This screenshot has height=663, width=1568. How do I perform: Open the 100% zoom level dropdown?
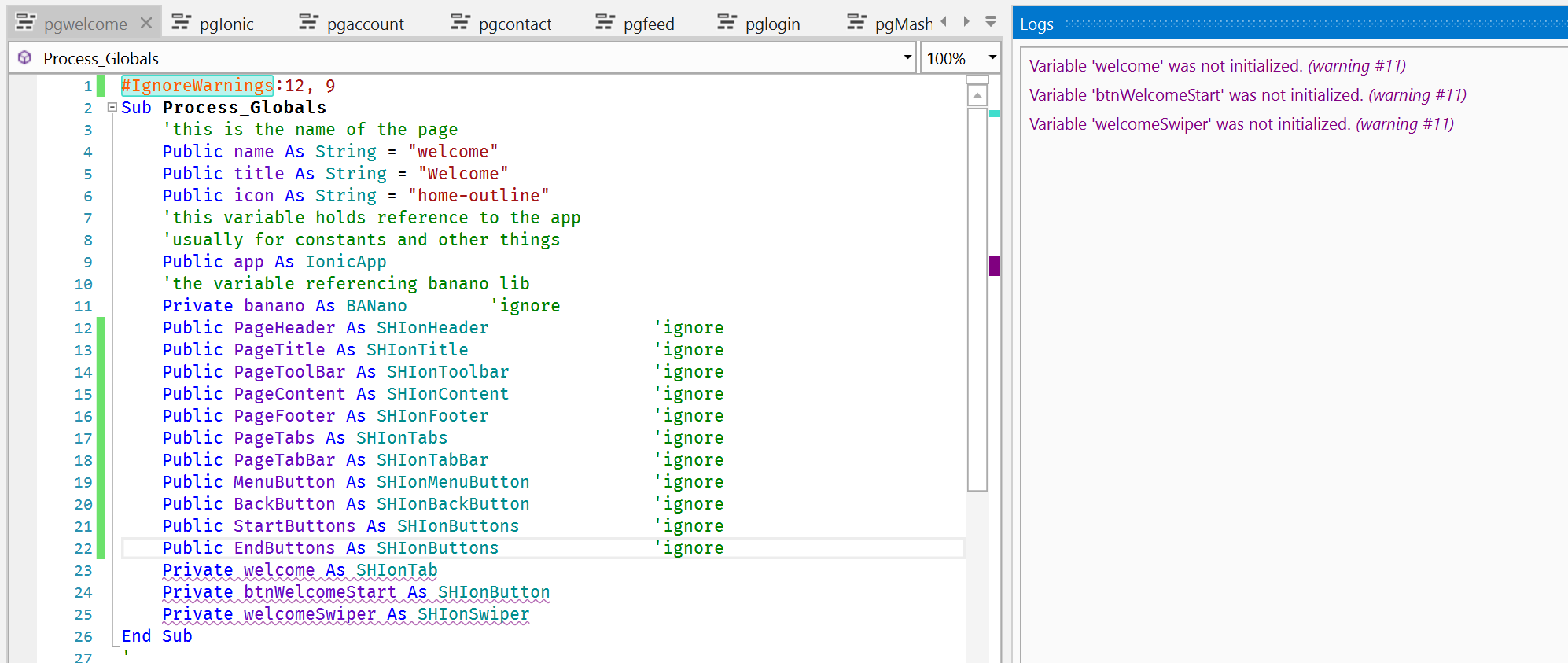tap(992, 57)
